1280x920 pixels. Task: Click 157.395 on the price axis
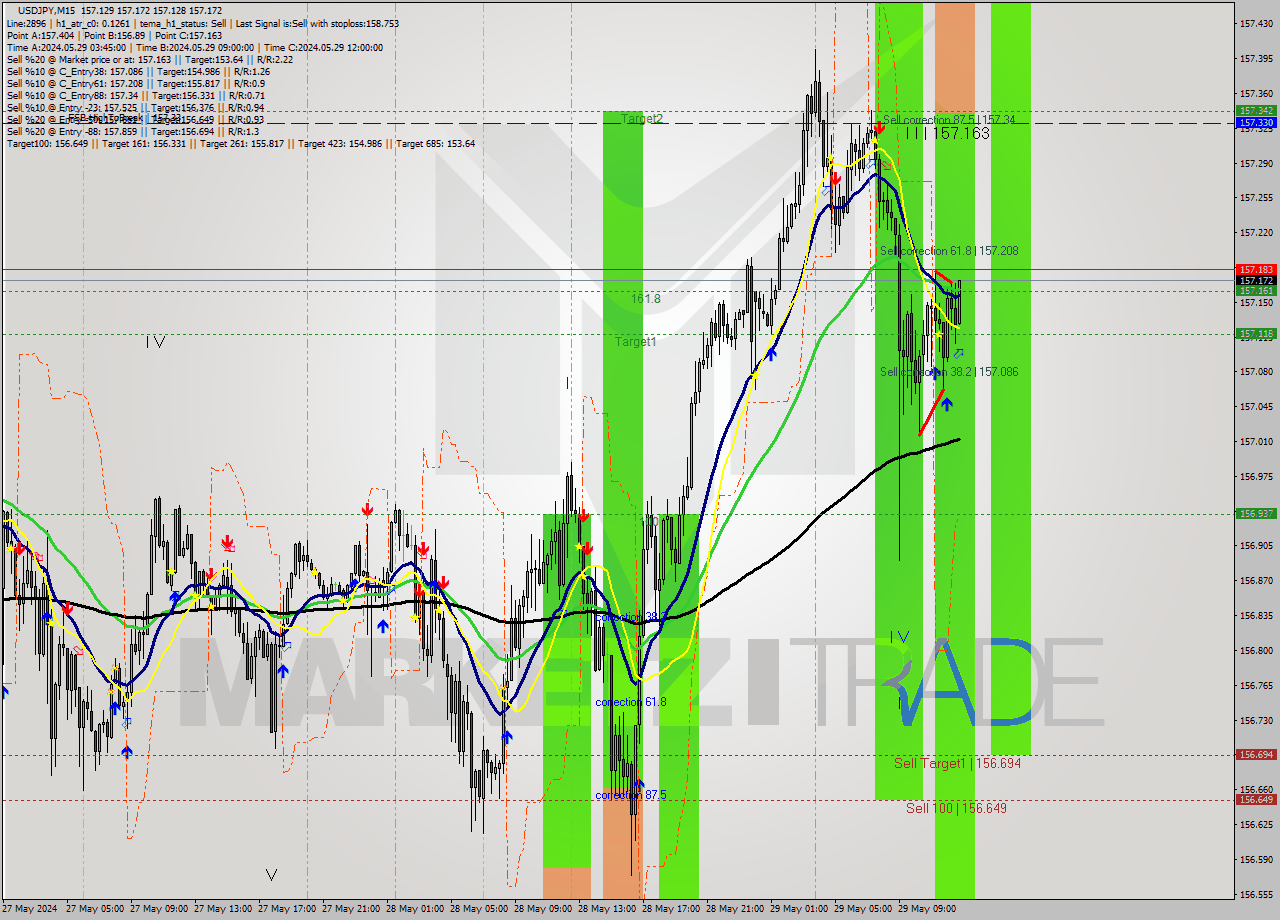point(1256,58)
